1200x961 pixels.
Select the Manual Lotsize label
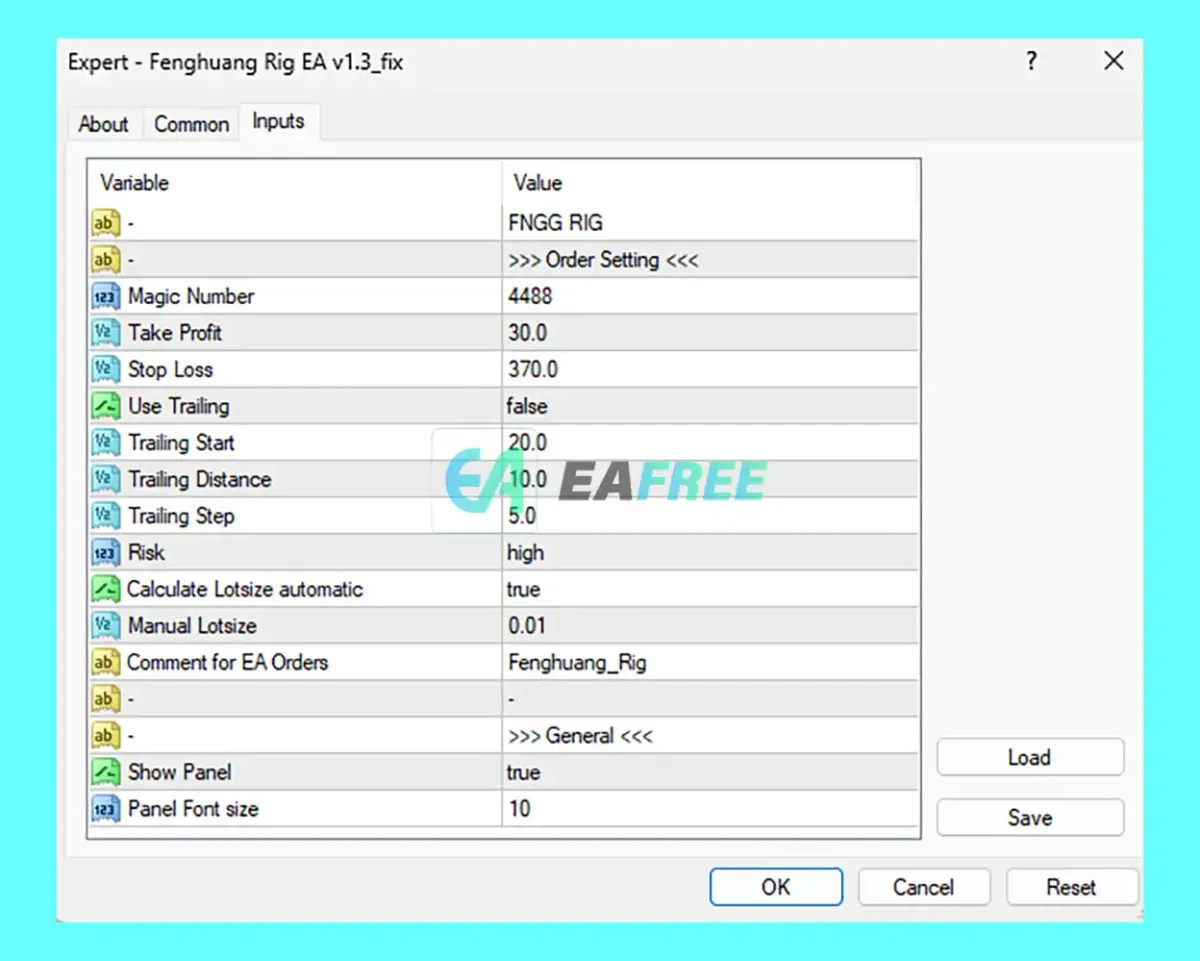click(x=192, y=626)
